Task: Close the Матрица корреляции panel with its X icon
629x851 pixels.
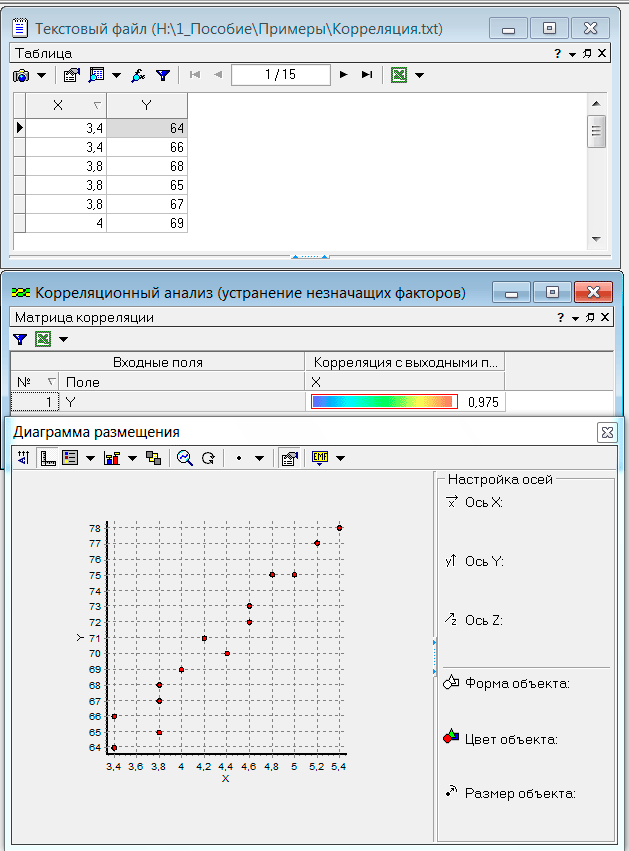Action: pos(605,317)
